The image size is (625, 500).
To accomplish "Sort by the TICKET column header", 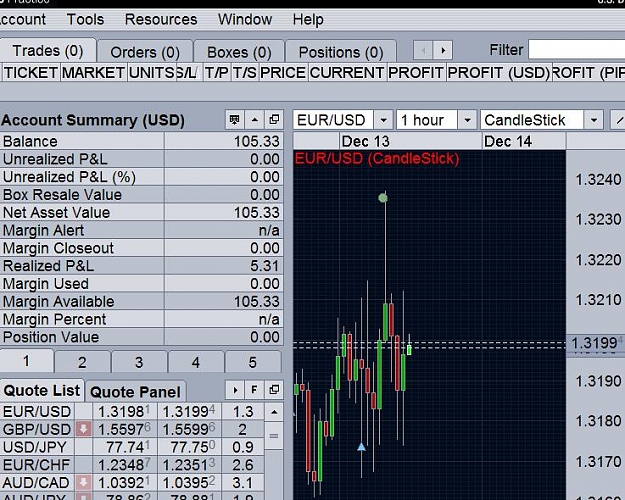I will [x=31, y=73].
